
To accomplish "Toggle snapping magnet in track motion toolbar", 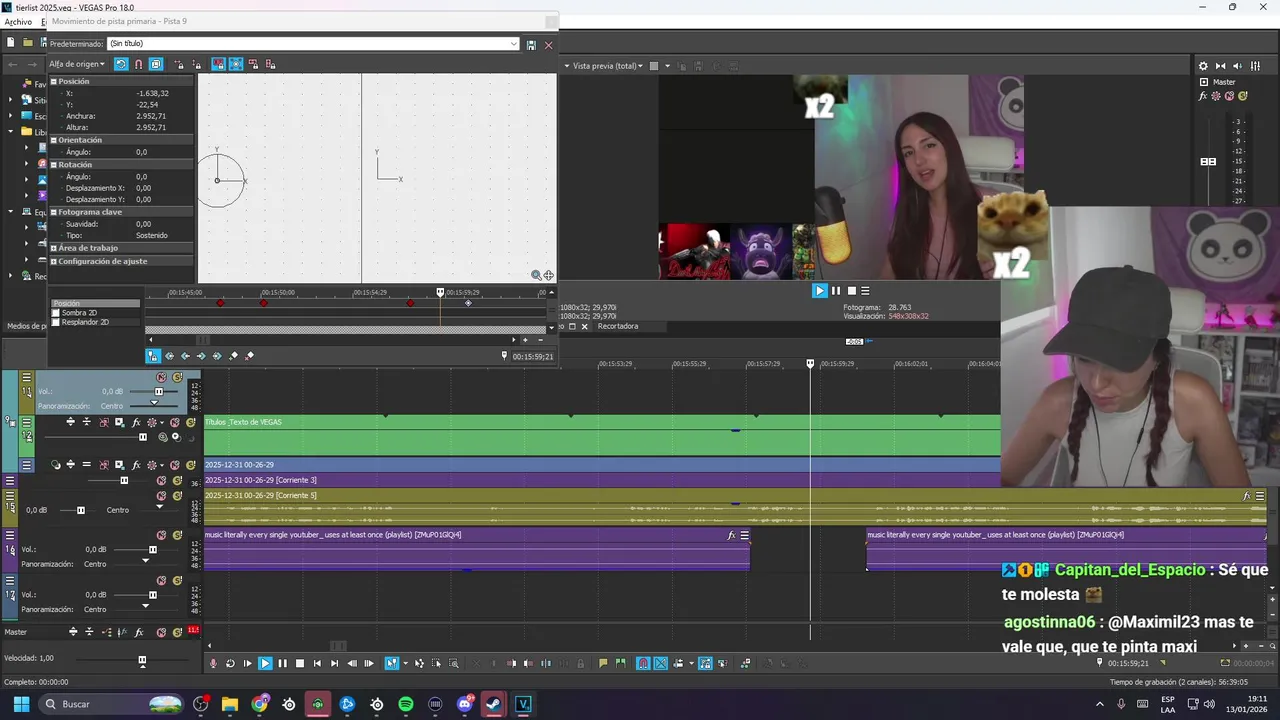I will [138, 64].
